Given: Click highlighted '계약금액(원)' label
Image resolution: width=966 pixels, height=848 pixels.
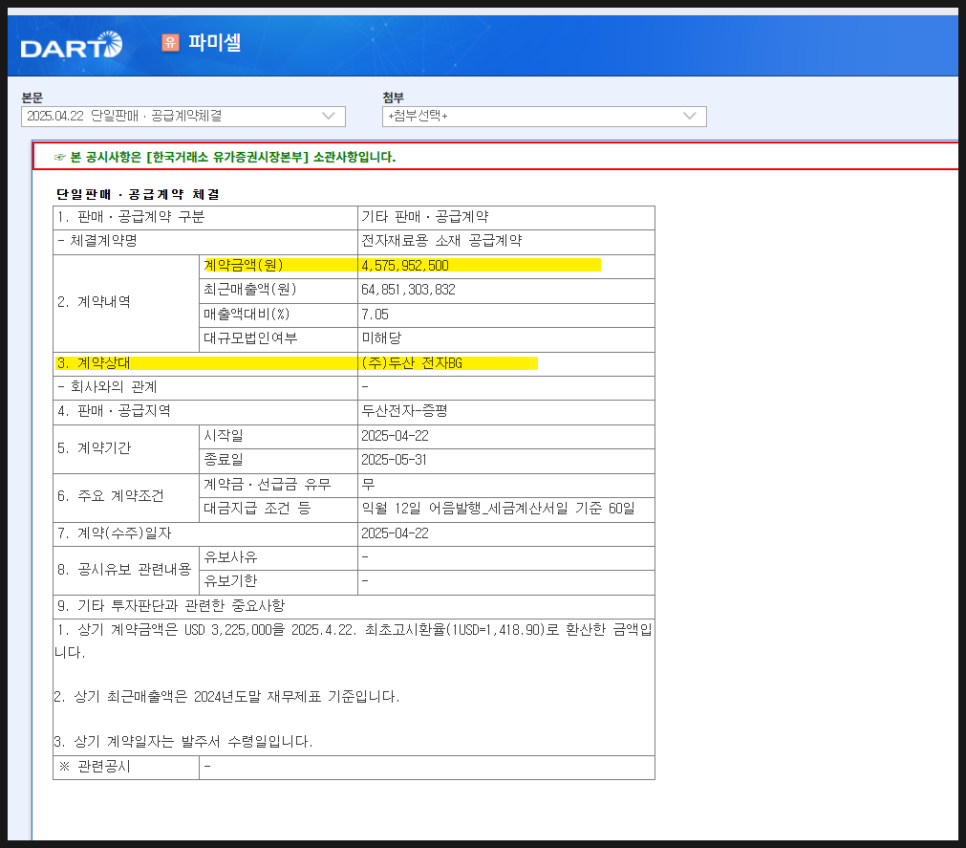Looking at the screenshot, I should coord(244,266).
